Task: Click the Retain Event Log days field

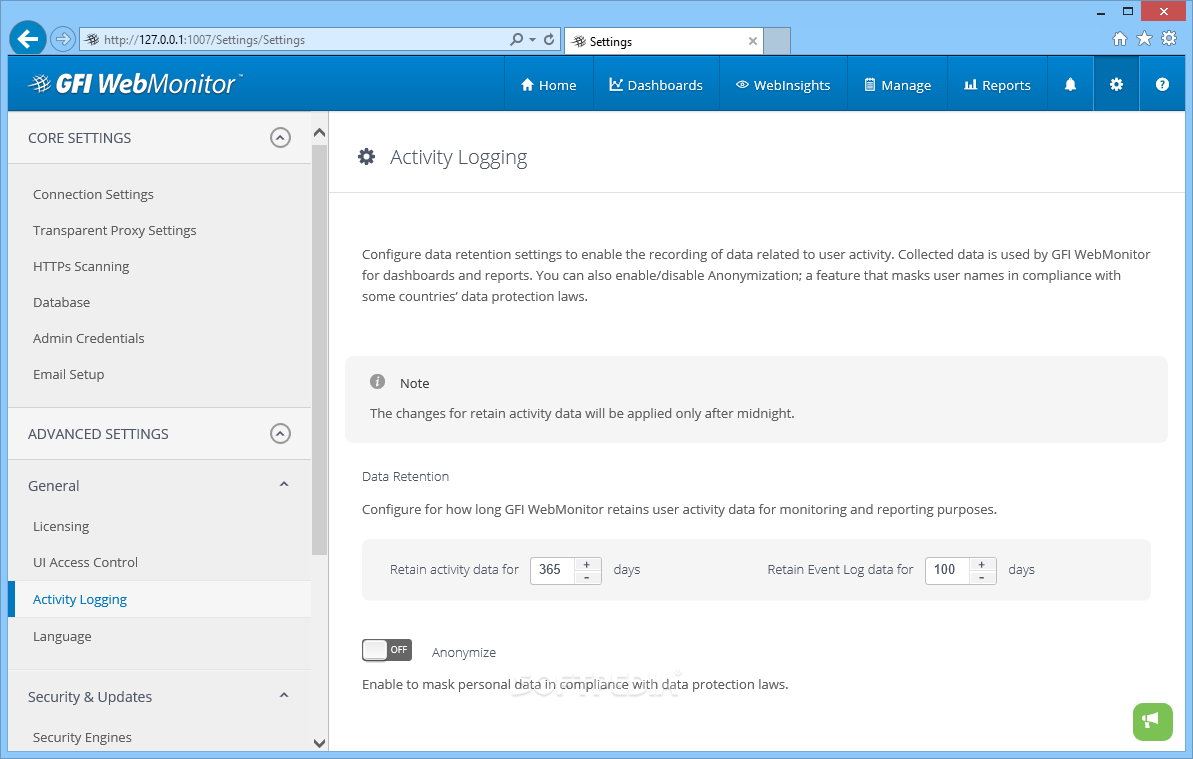Action: point(946,570)
